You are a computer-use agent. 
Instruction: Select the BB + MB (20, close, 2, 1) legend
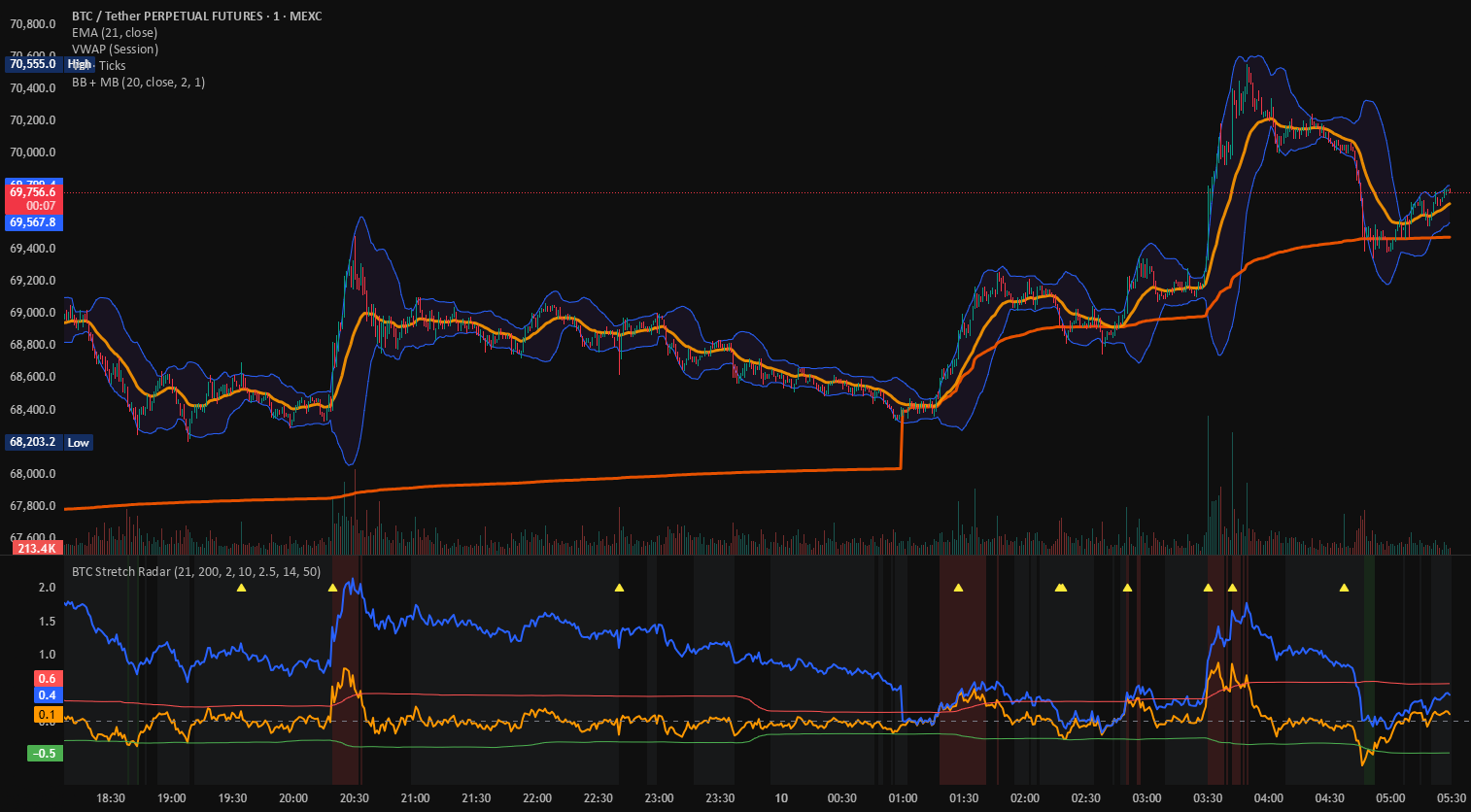tap(138, 82)
